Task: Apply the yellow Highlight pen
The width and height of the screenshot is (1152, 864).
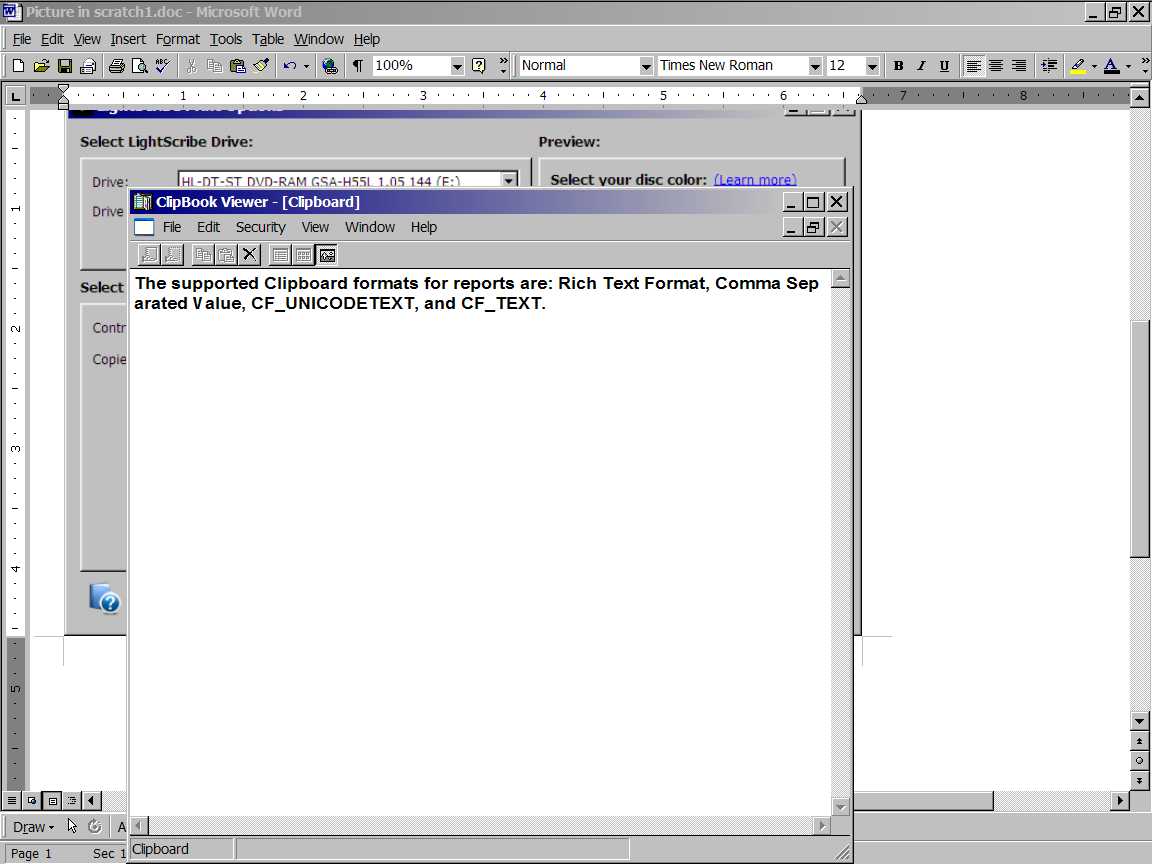Action: pyautogui.click(x=1078, y=66)
